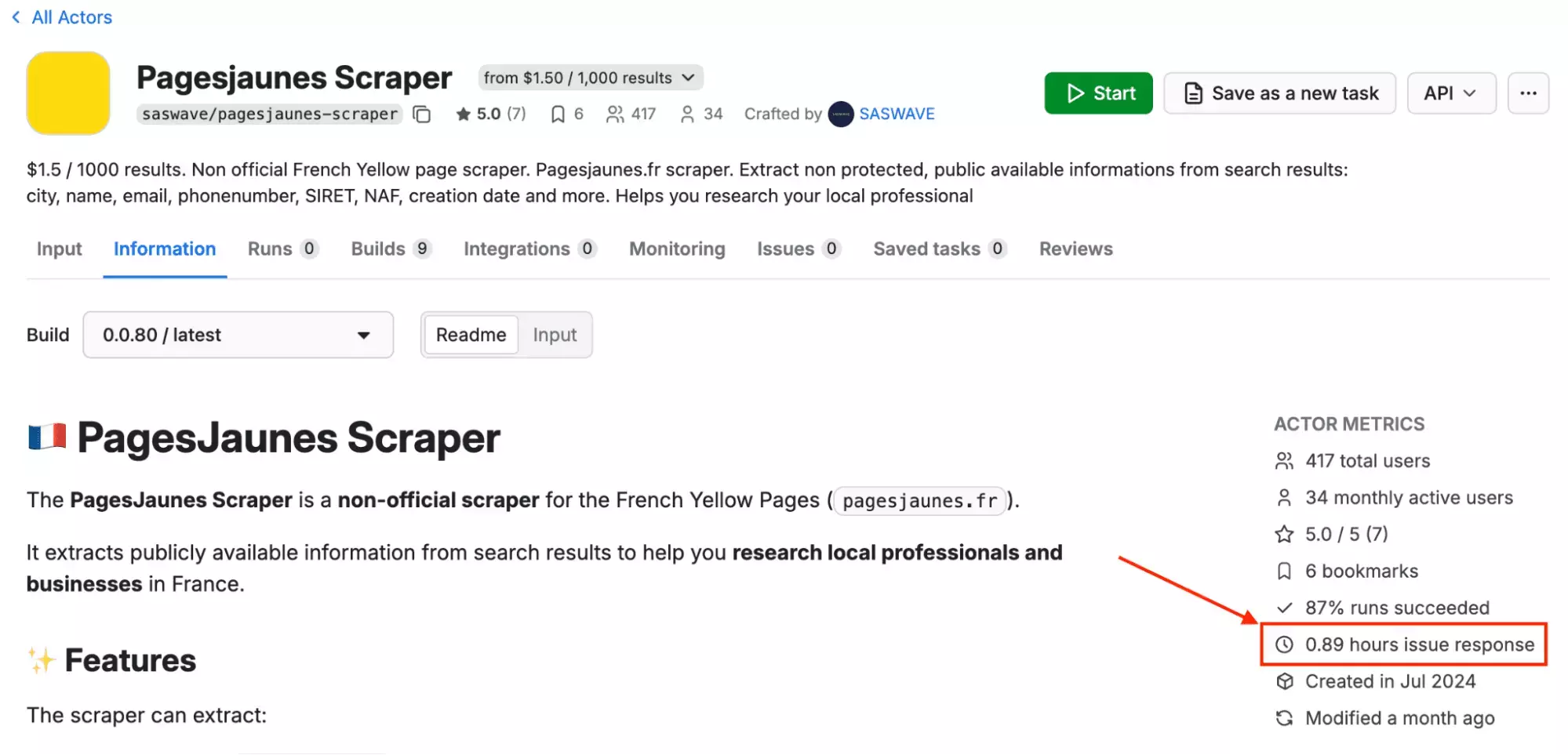Click the bookmark icon showing 6
The width and height of the screenshot is (1568, 755).
[558, 114]
